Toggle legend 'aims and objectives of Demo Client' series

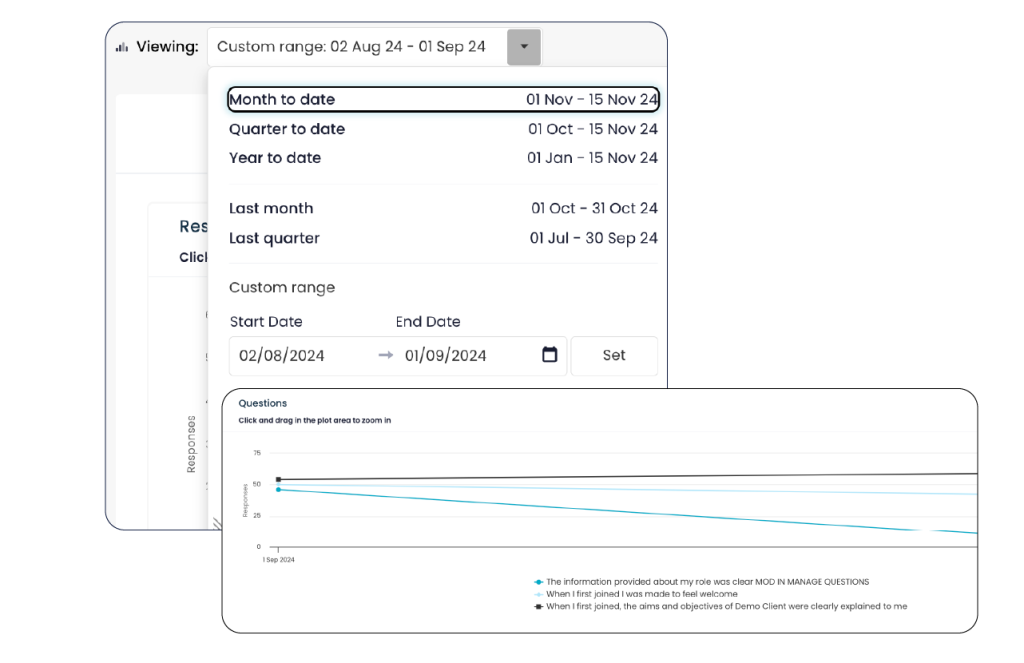point(720,606)
